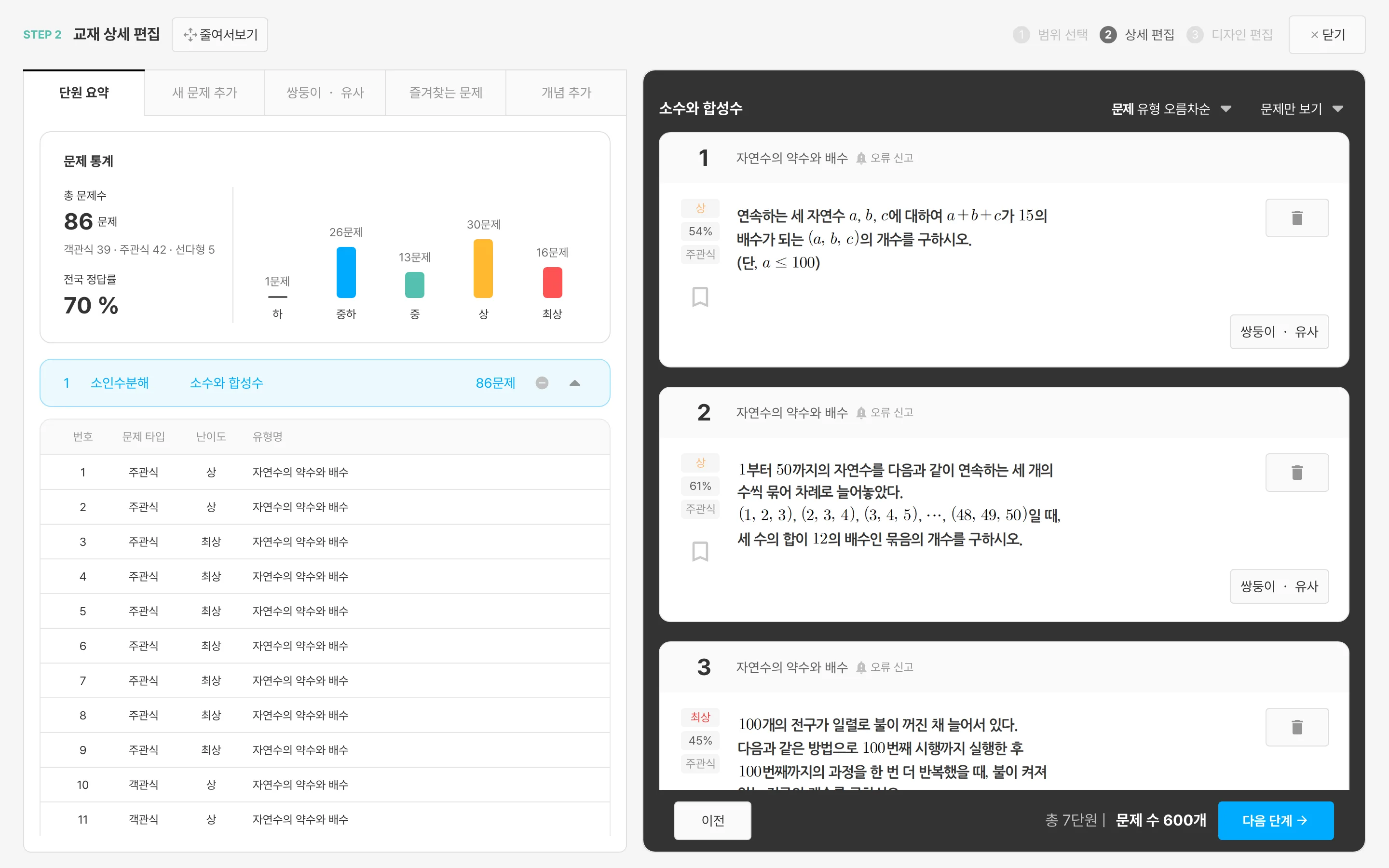The height and width of the screenshot is (868, 1389).
Task: Click the 소인수분해 chapter label
Action: pyautogui.click(x=120, y=383)
